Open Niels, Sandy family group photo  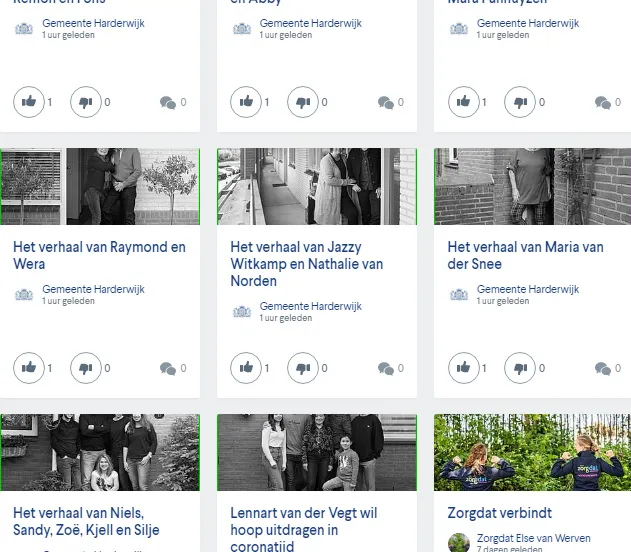click(x=100, y=452)
